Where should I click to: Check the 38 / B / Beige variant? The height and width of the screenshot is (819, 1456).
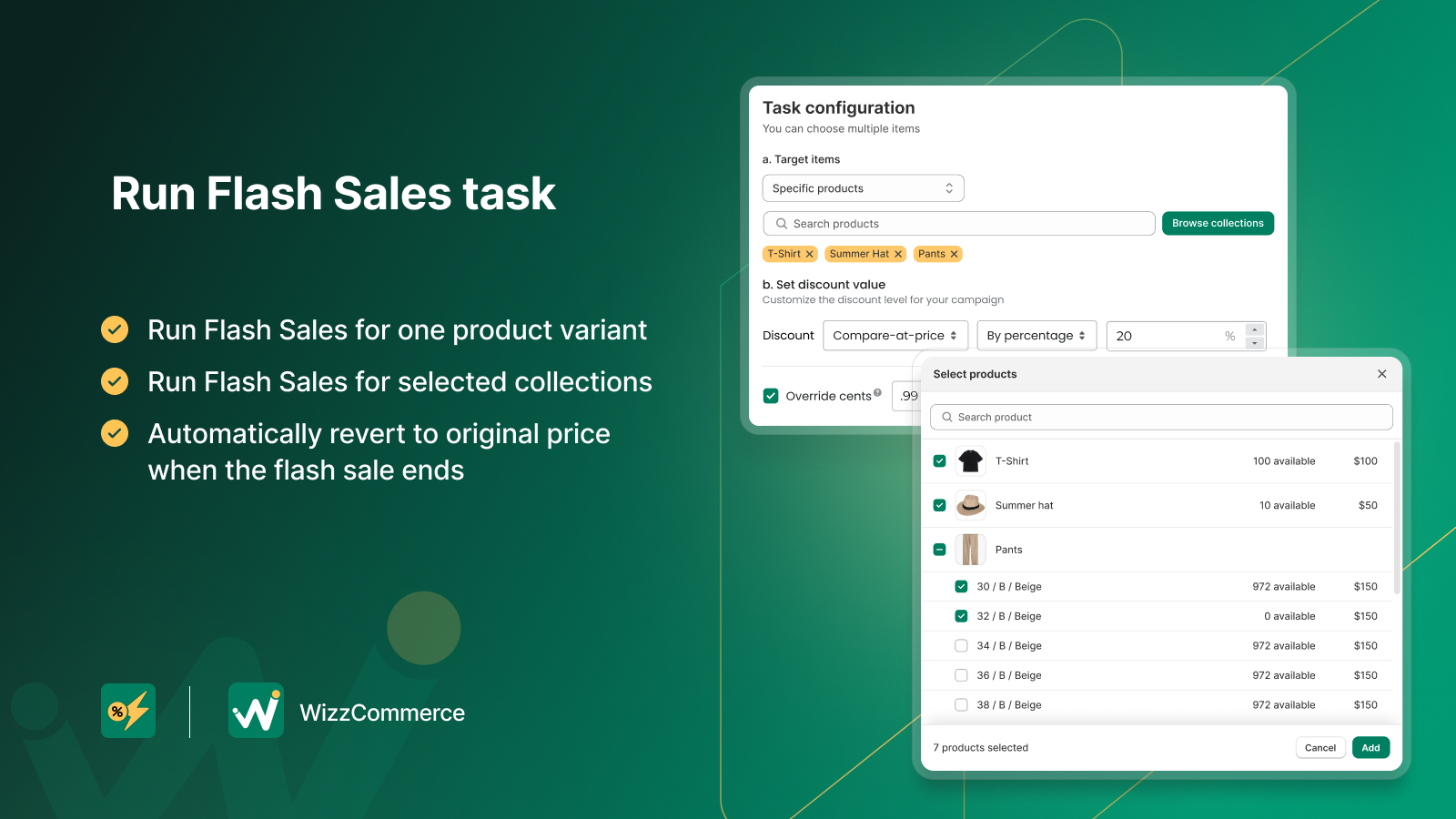click(961, 705)
